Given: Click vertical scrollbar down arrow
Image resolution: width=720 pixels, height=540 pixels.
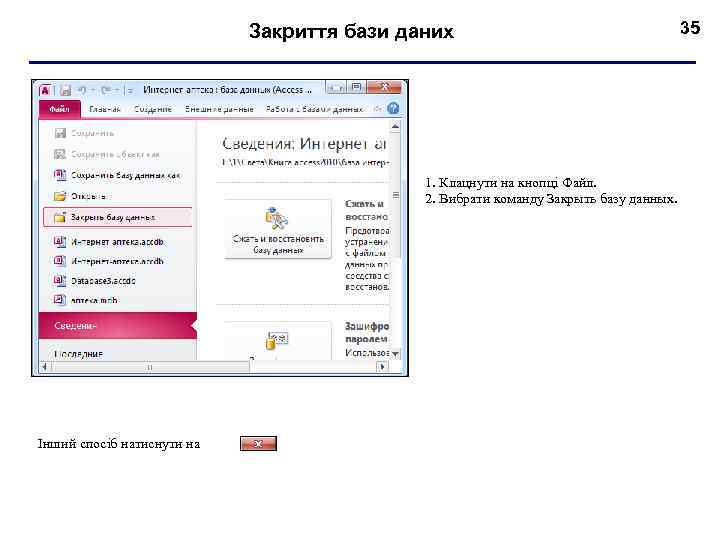Looking at the screenshot, I should (395, 354).
